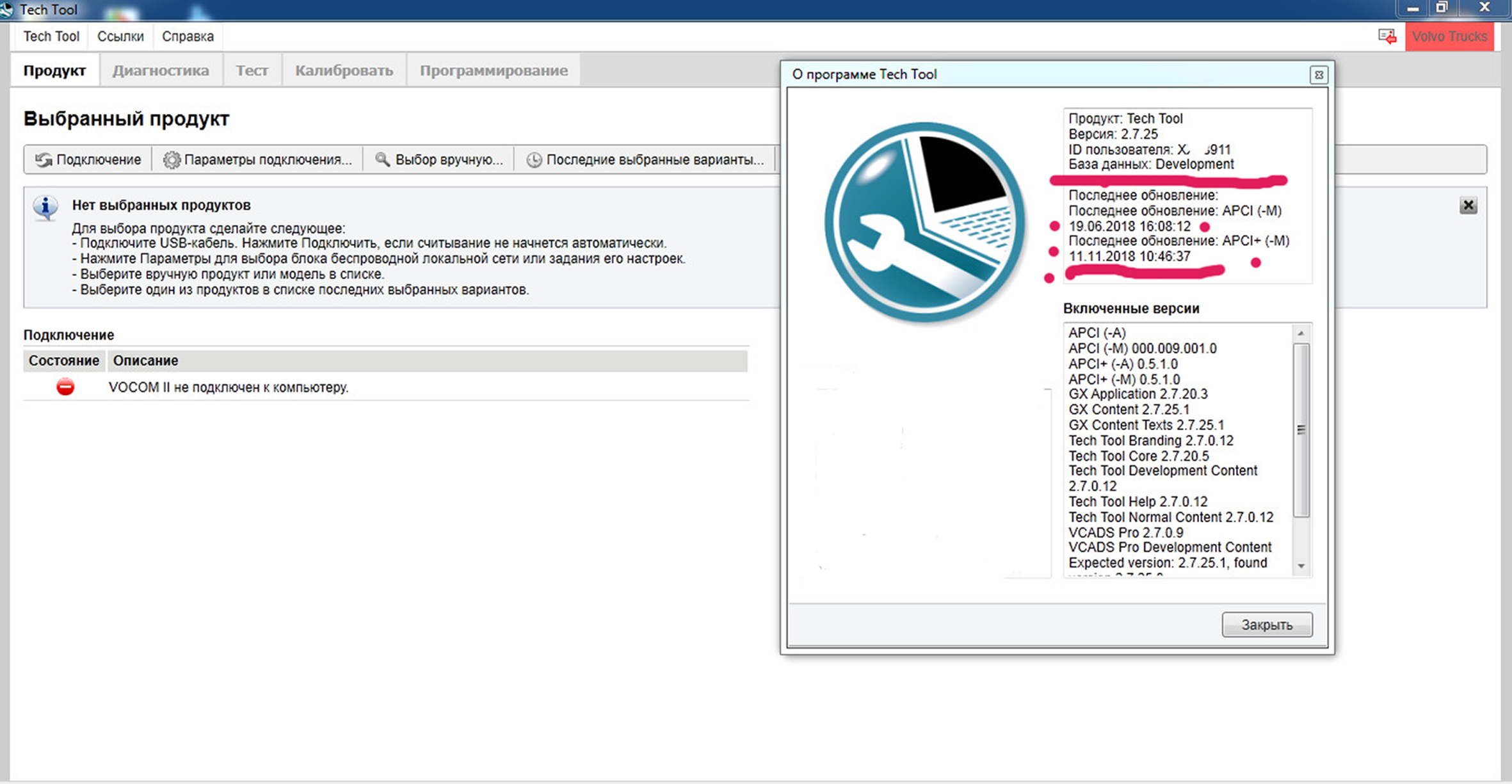This screenshot has width=1512, height=784.
Task: Switch to the Программирование tab
Action: click(494, 70)
